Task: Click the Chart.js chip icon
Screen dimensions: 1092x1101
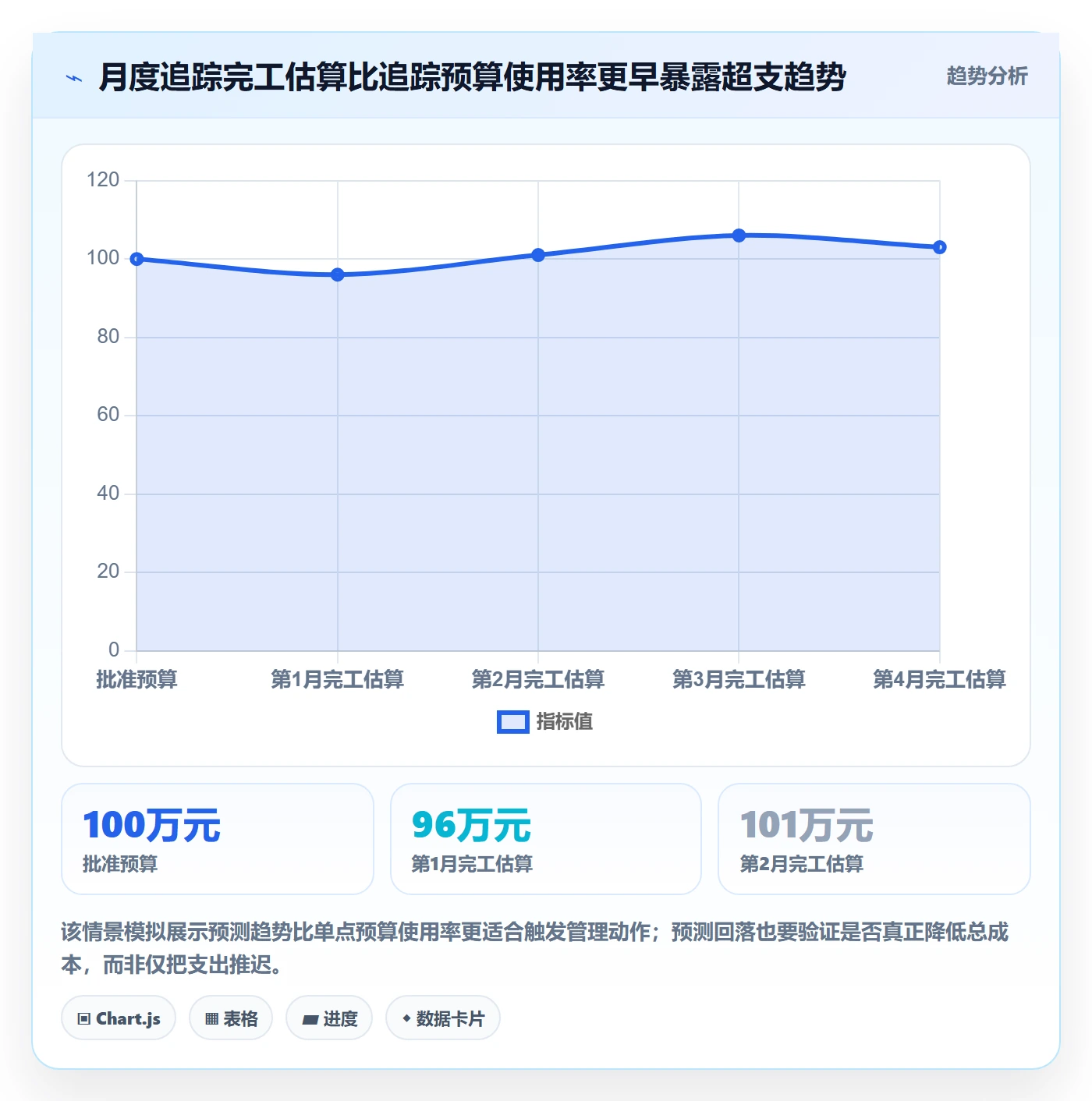Action: (84, 1018)
